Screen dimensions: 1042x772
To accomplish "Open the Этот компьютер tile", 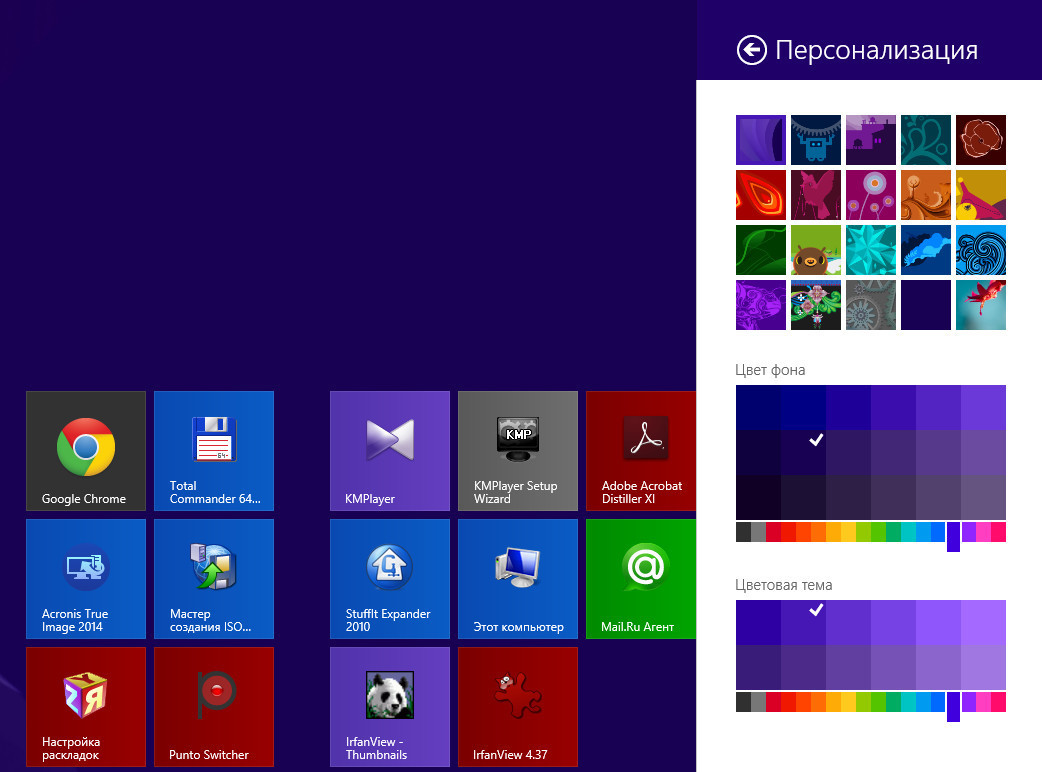I will (518, 578).
